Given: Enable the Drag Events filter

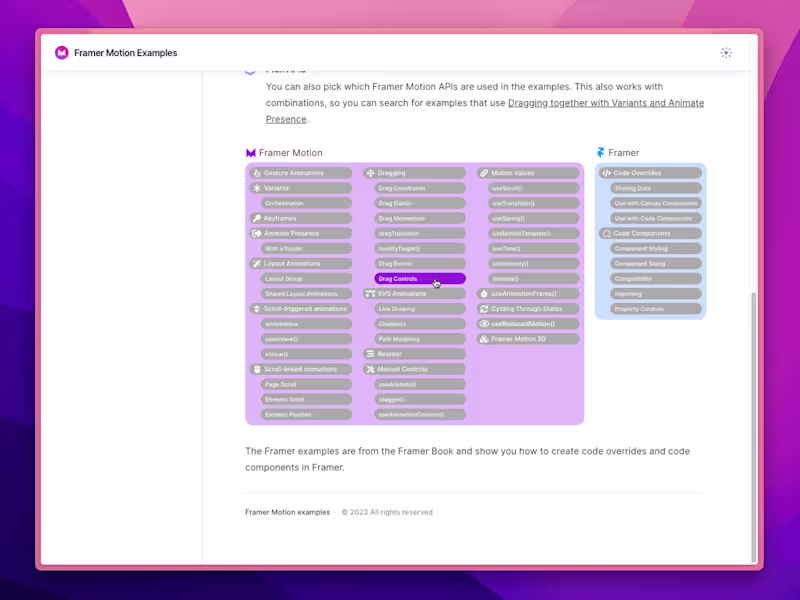Looking at the screenshot, I should click(x=420, y=263).
